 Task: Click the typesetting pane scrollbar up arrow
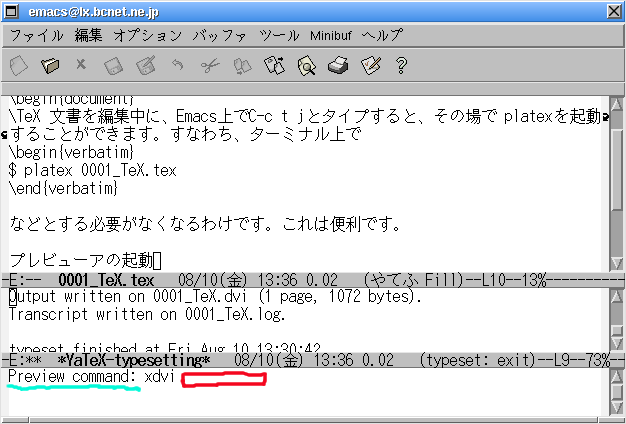(616, 296)
